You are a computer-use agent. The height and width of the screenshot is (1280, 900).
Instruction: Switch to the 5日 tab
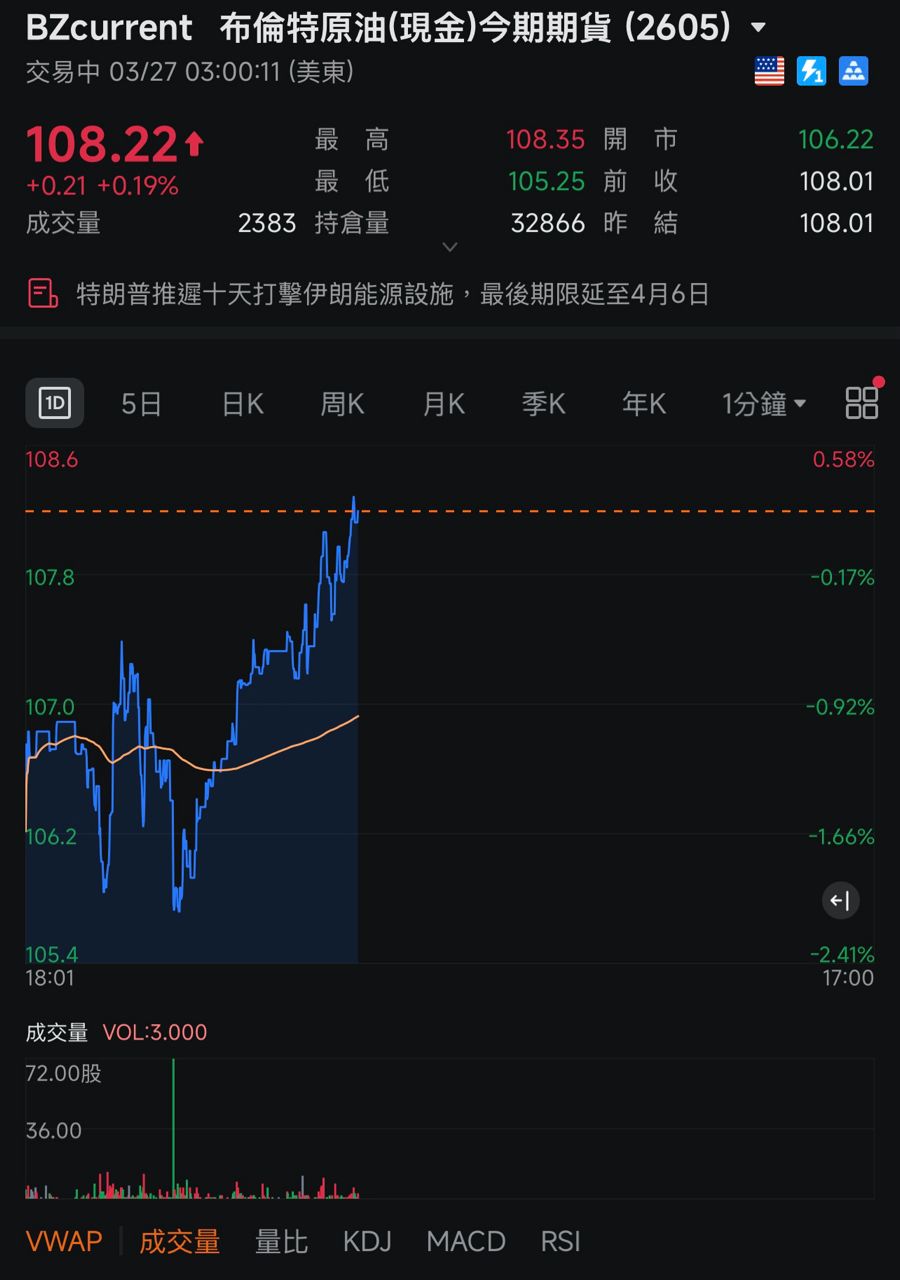click(x=142, y=403)
